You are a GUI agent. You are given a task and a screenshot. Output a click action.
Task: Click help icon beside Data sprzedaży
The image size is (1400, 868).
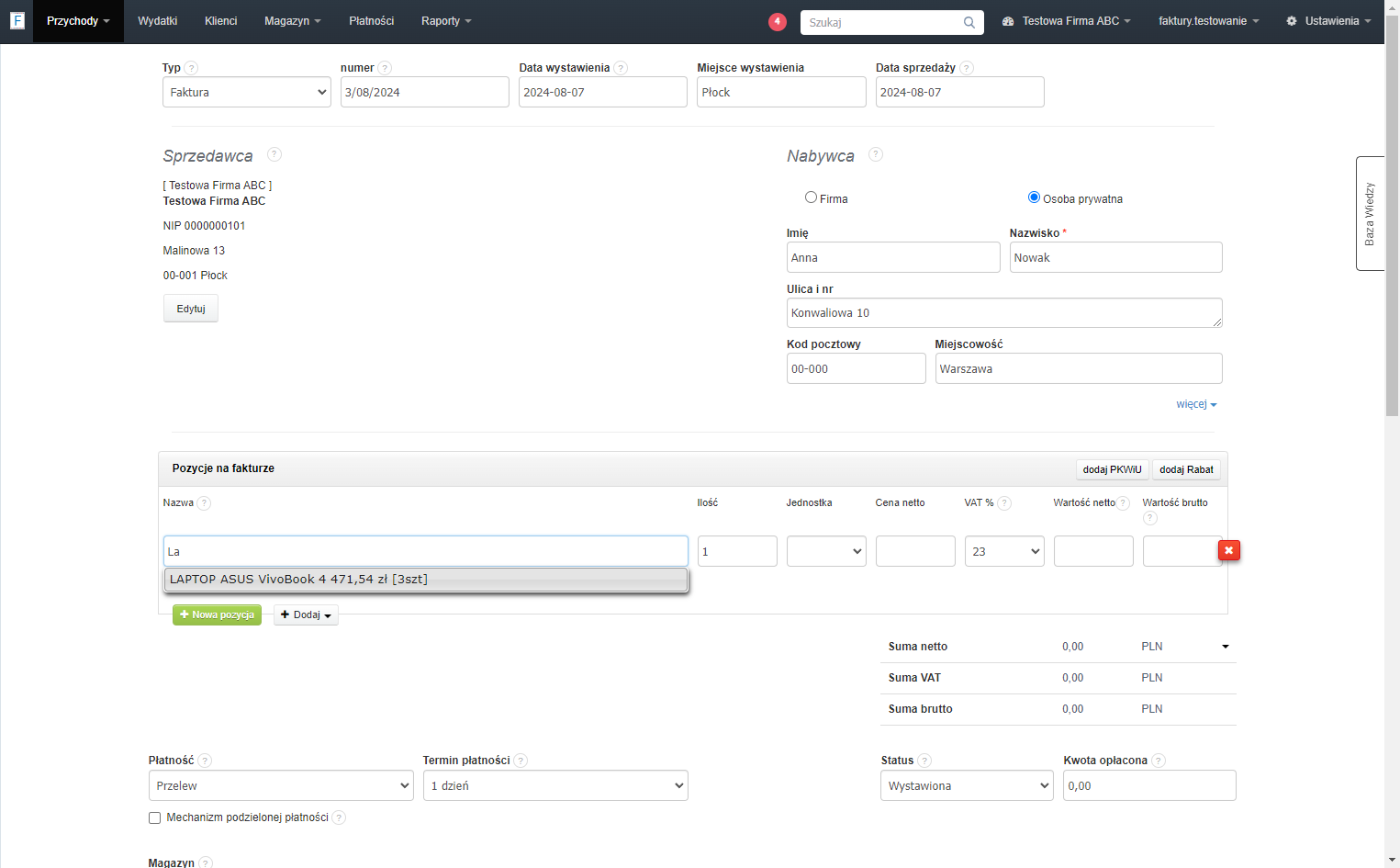click(x=967, y=68)
